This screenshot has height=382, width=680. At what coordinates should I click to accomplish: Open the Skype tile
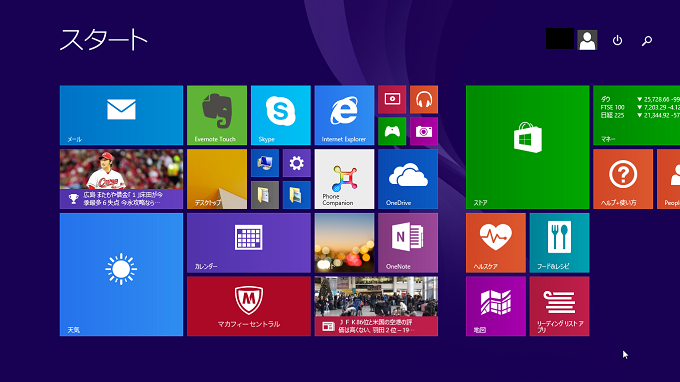pos(281,115)
